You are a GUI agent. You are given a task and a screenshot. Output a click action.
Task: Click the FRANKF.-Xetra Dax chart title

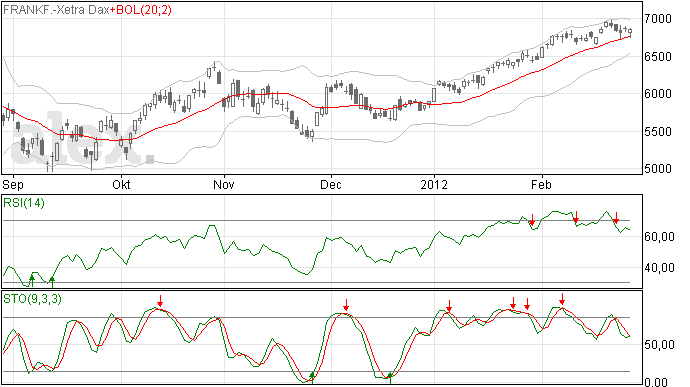[x=56, y=10]
